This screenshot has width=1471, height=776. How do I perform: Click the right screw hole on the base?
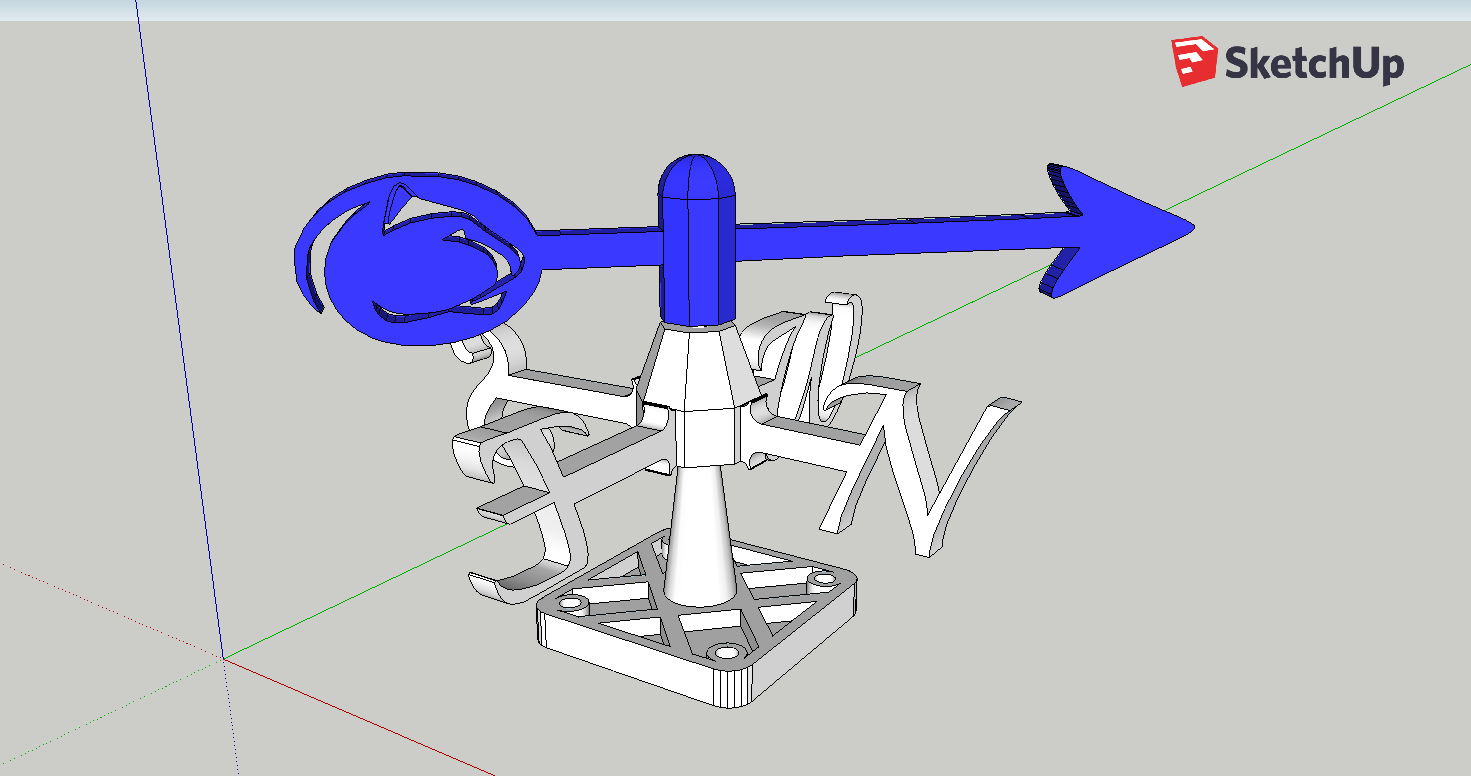(824, 579)
